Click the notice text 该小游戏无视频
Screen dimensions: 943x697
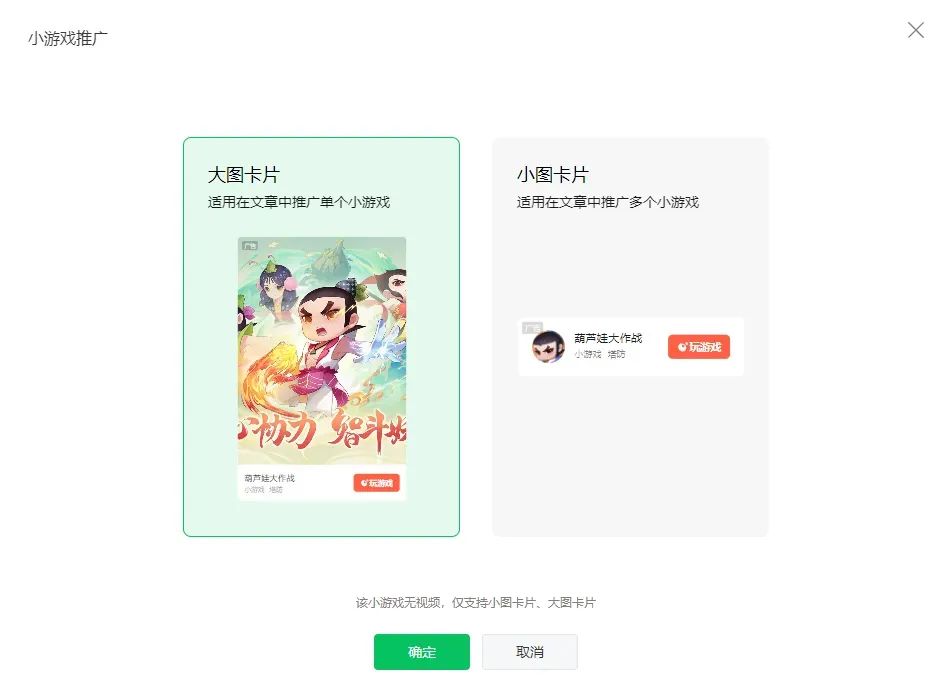pyautogui.click(x=398, y=603)
